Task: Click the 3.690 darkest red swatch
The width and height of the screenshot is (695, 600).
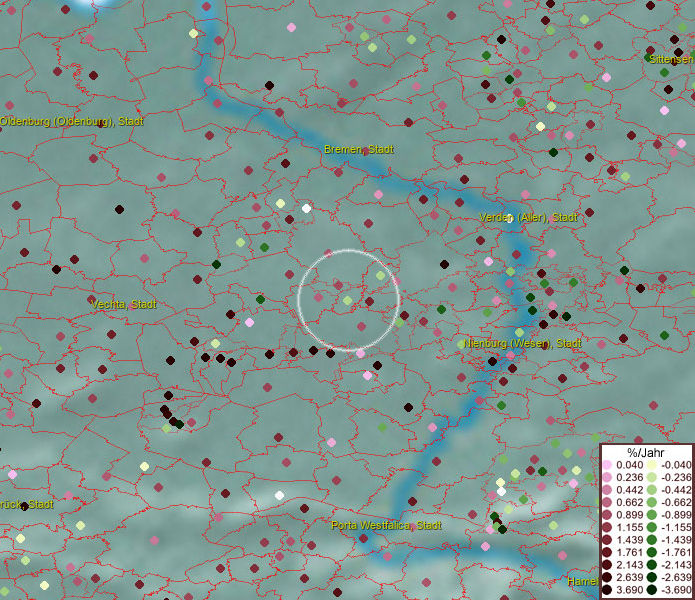Action: click(607, 590)
